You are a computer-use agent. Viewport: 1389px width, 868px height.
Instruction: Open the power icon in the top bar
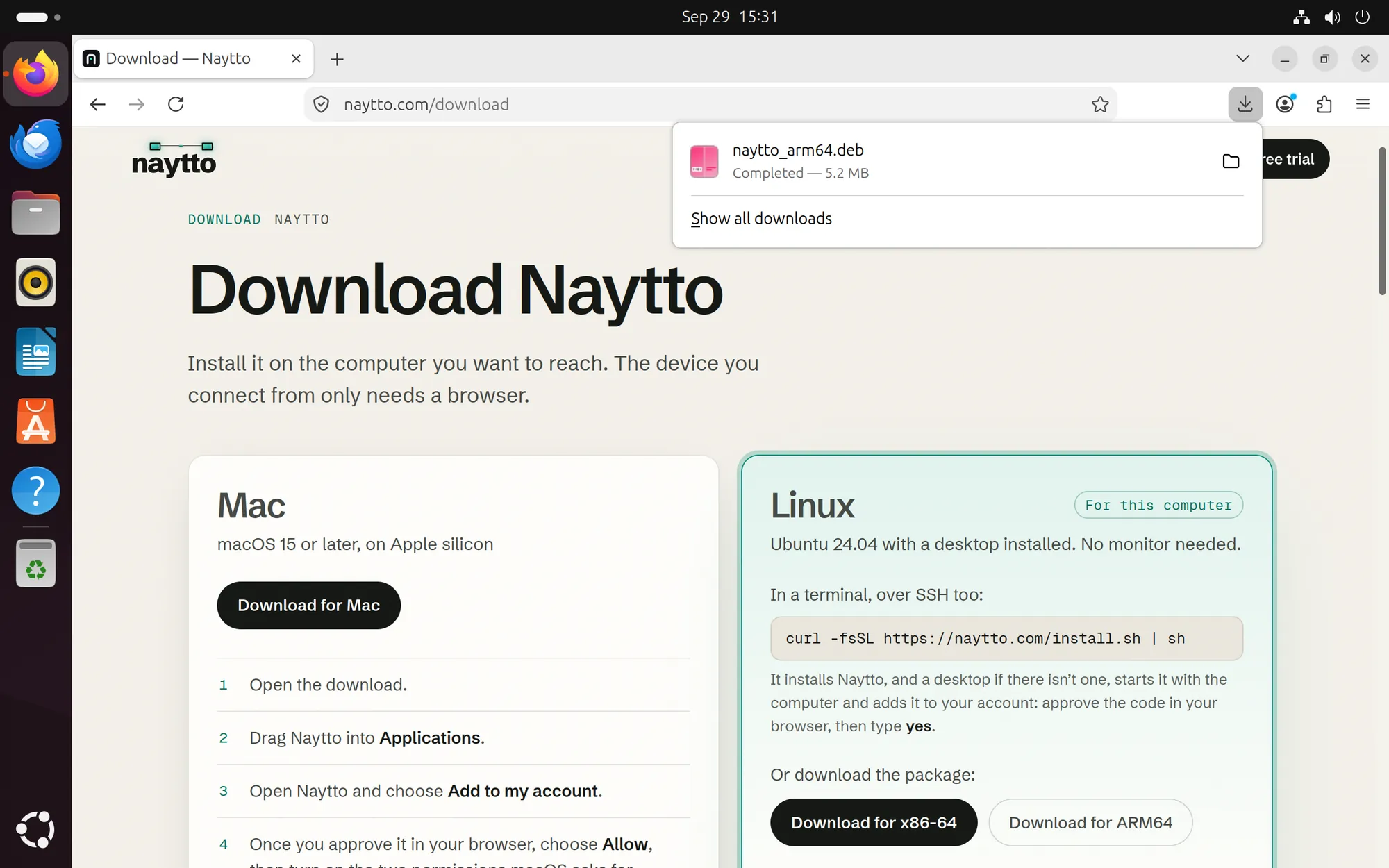[x=1363, y=17]
